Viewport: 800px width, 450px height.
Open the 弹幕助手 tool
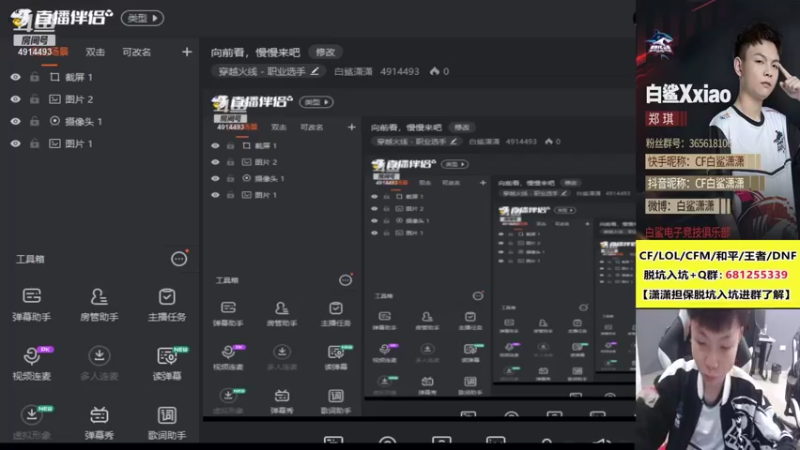[x=32, y=305]
